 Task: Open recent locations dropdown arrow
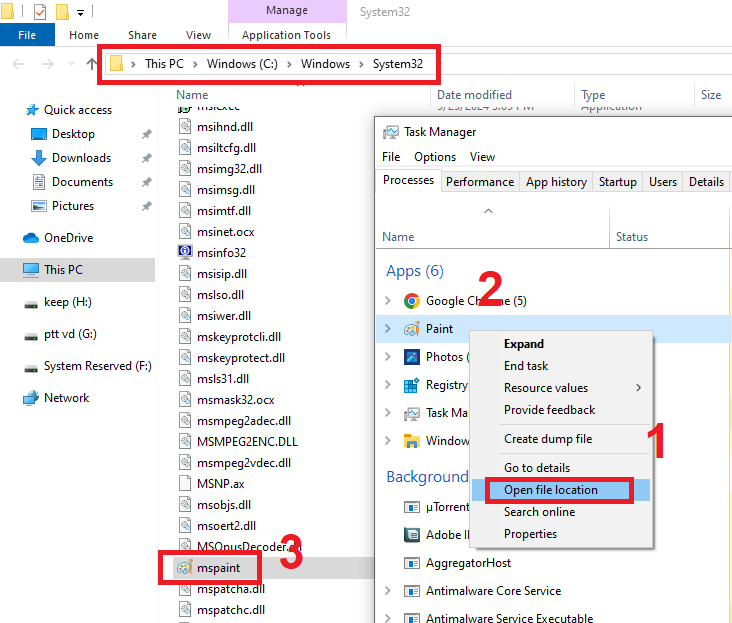(71, 63)
